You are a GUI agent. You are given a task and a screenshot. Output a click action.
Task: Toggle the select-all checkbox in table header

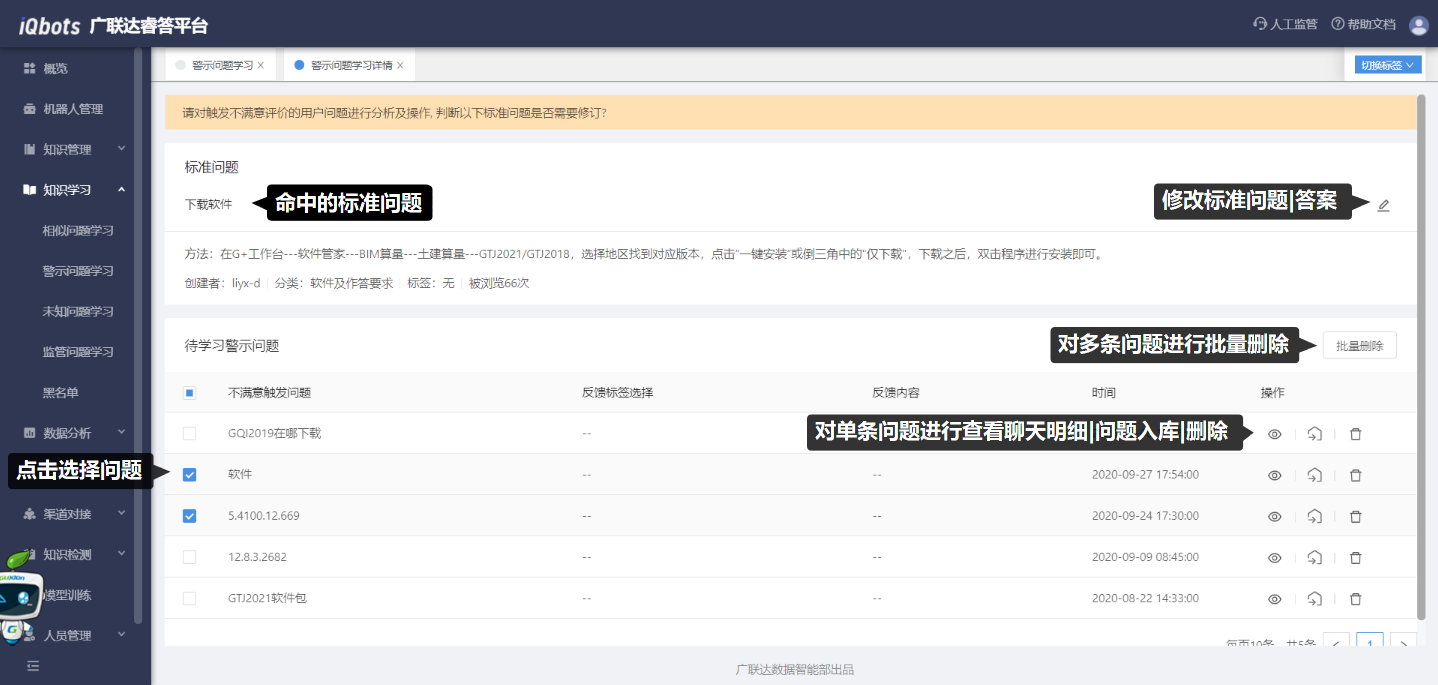click(190, 393)
